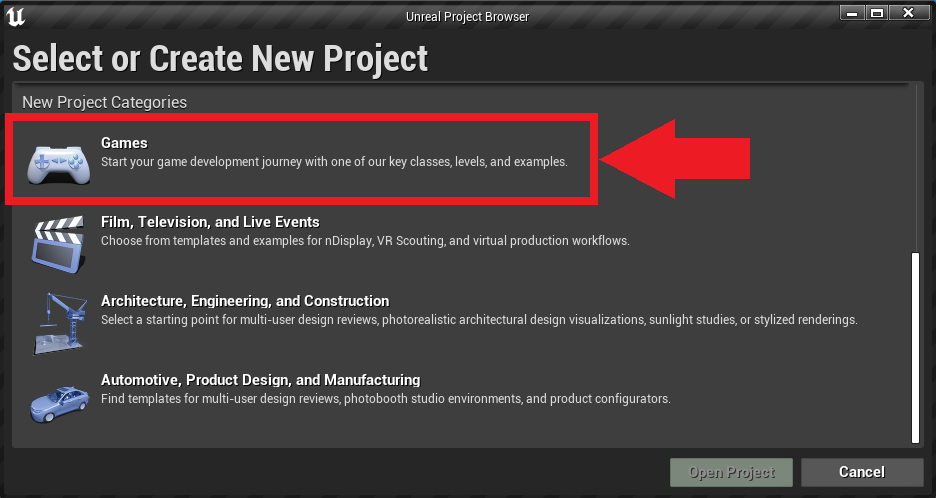
Task: Click the Unreal Project Browser title text
Action: point(467,17)
